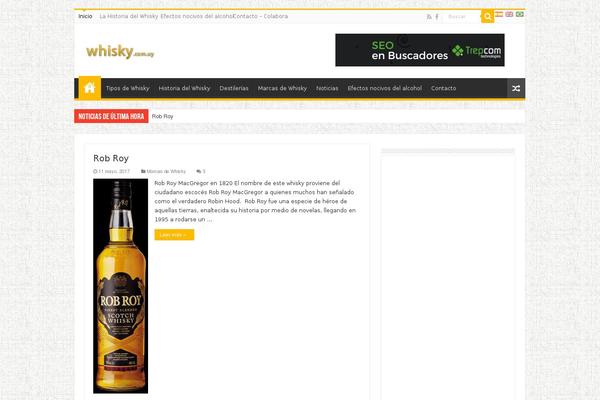Open the Rob Roy article title
The image size is (600, 400).
[111, 158]
